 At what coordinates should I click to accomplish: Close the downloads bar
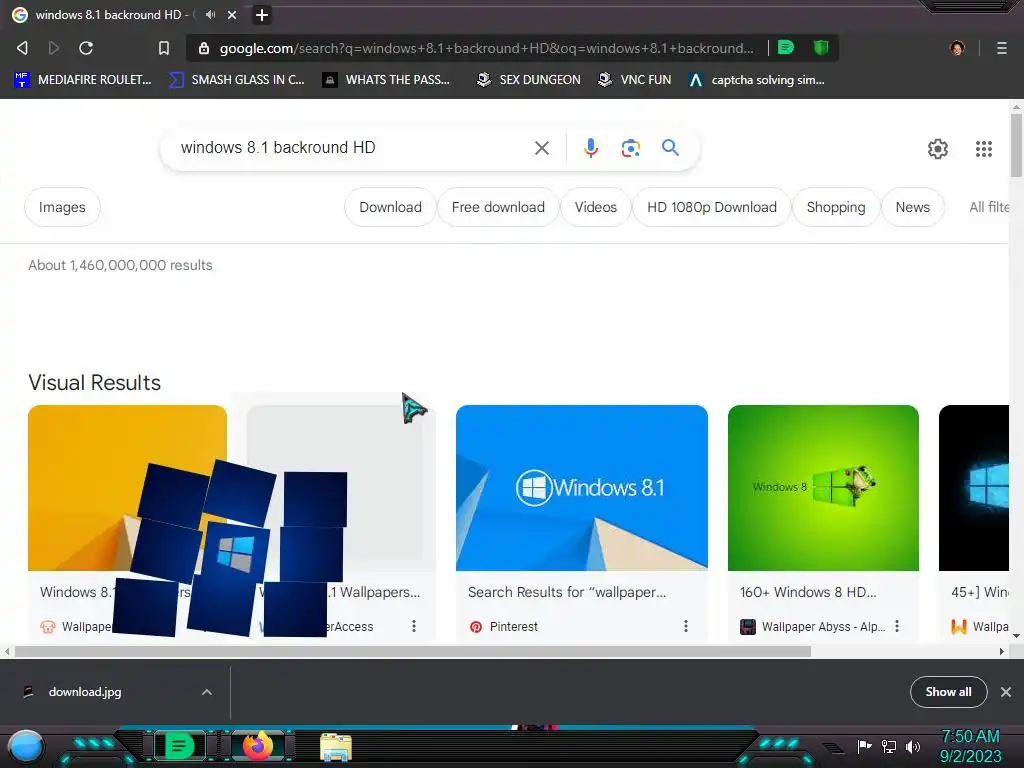[x=1006, y=692]
